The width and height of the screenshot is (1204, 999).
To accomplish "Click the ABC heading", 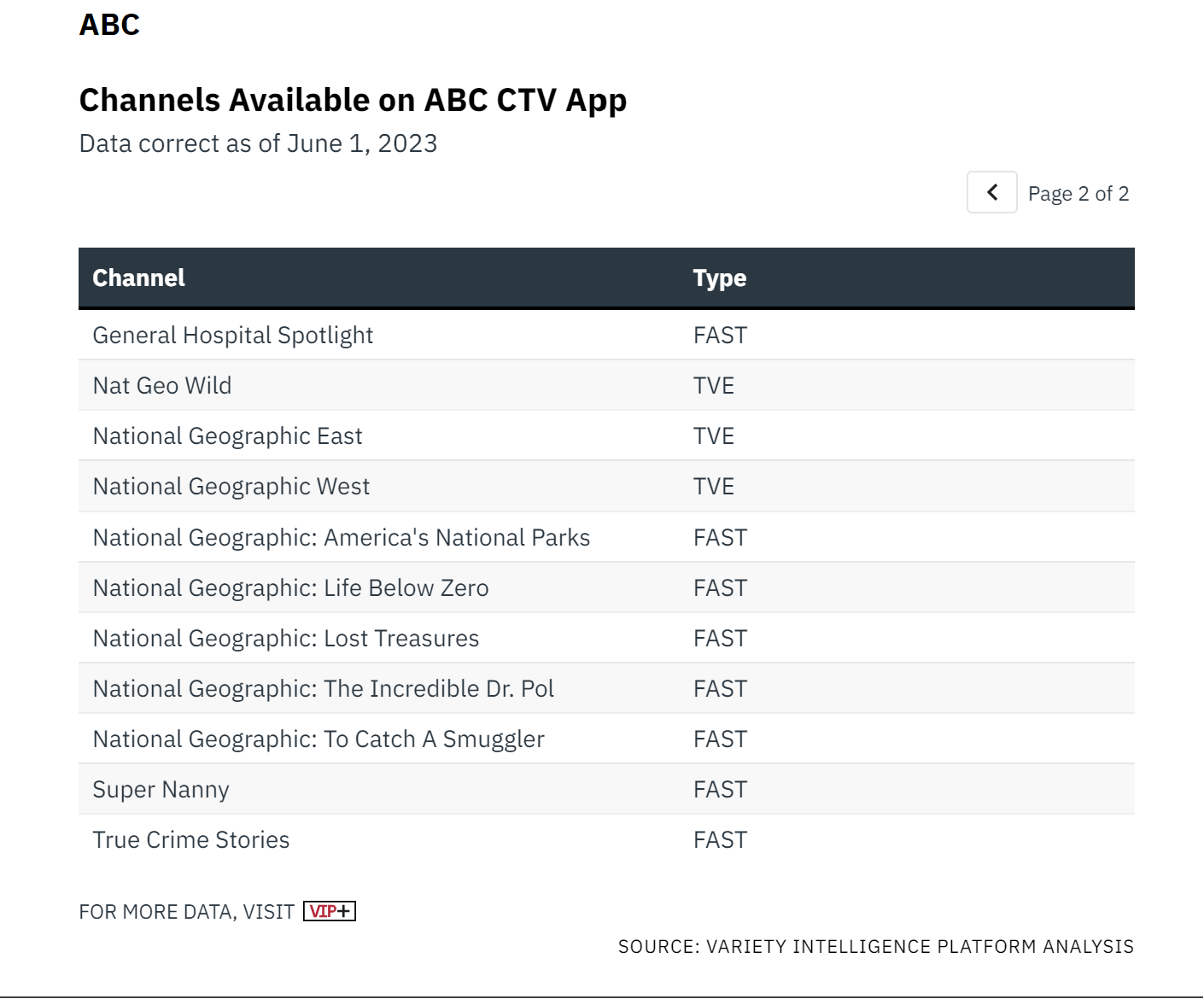I will (109, 24).
